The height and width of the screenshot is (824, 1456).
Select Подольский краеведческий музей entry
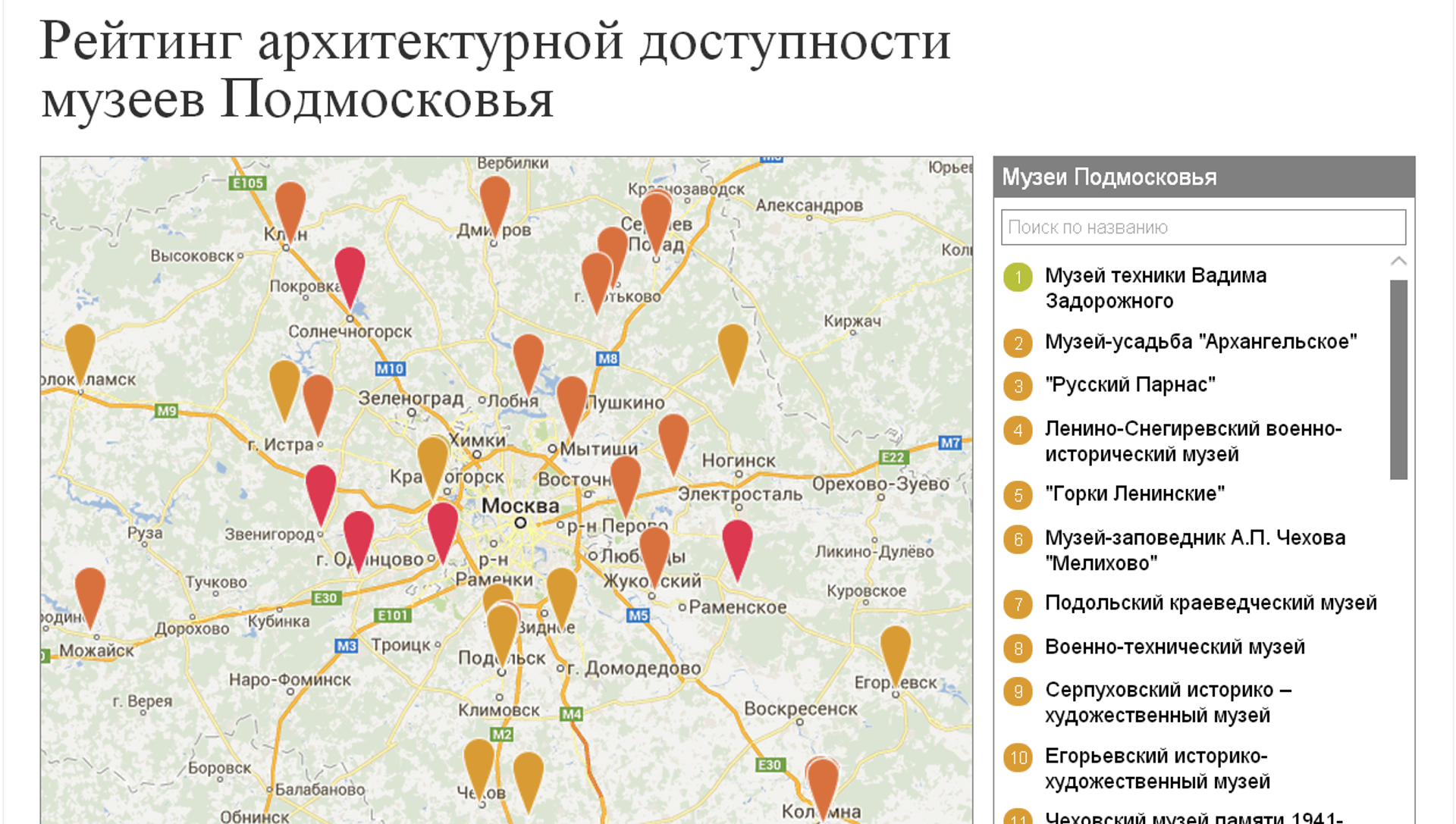tap(1210, 603)
